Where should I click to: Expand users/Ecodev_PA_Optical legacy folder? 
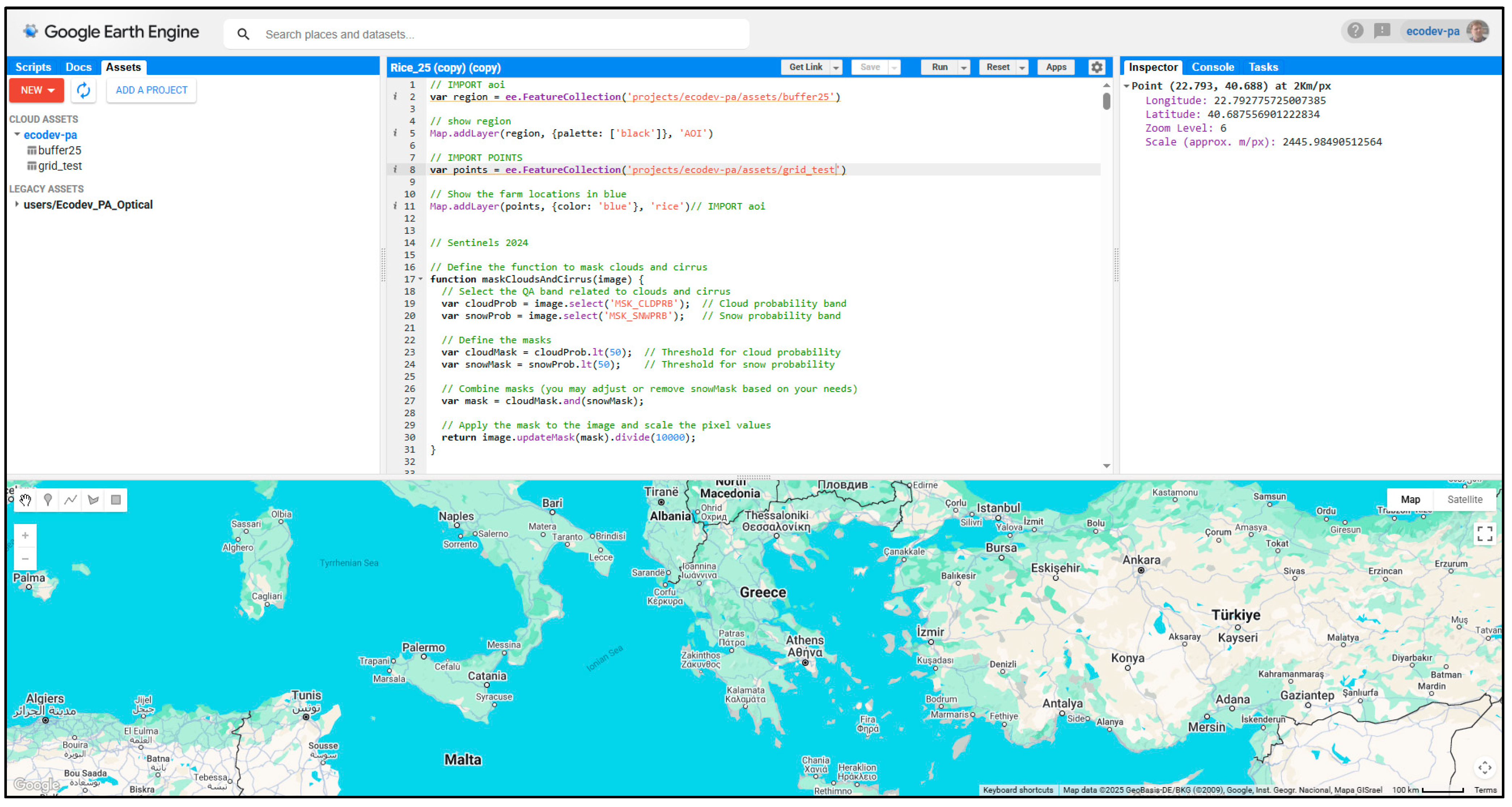[x=17, y=204]
